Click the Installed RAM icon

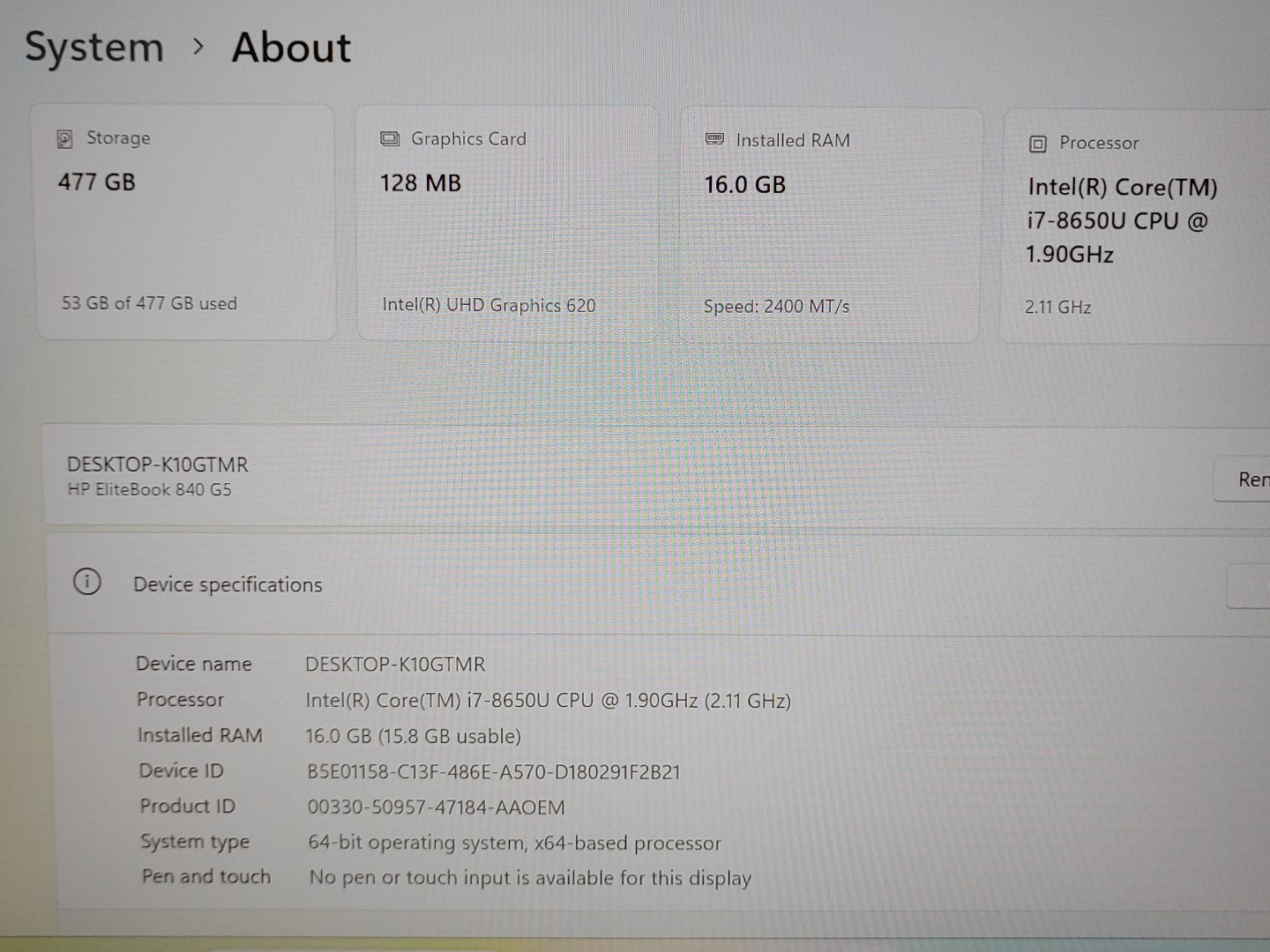point(714,139)
